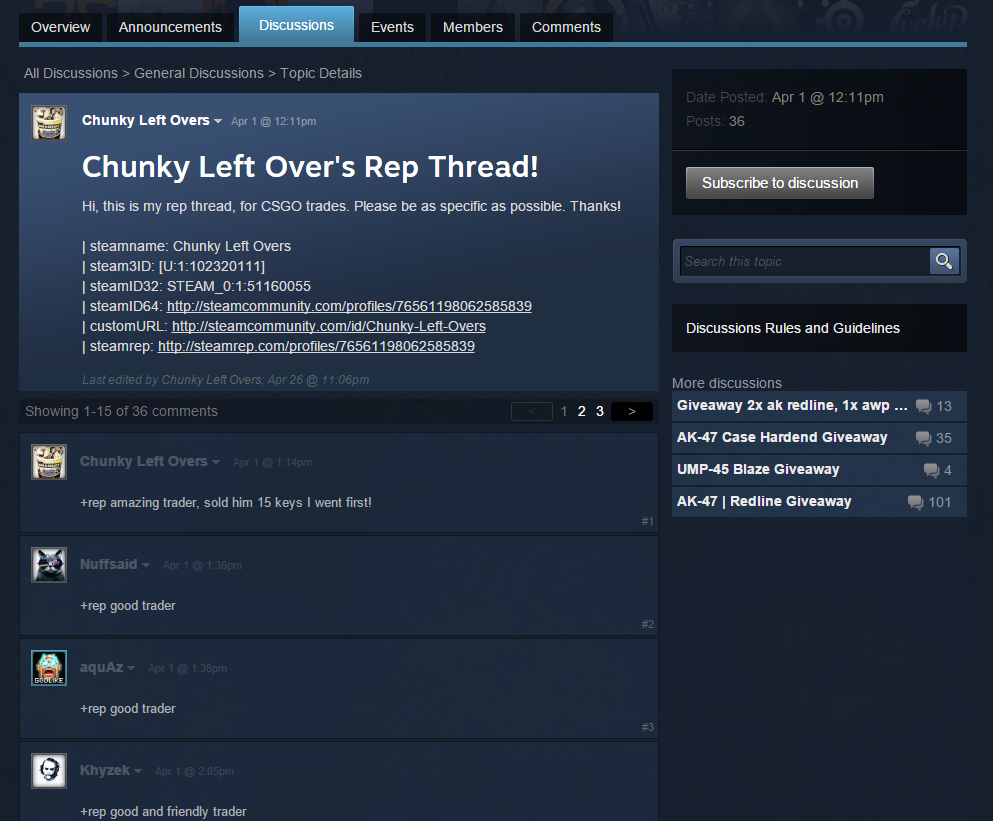Open Chunky Left Overs' avatar in original post

49,123
